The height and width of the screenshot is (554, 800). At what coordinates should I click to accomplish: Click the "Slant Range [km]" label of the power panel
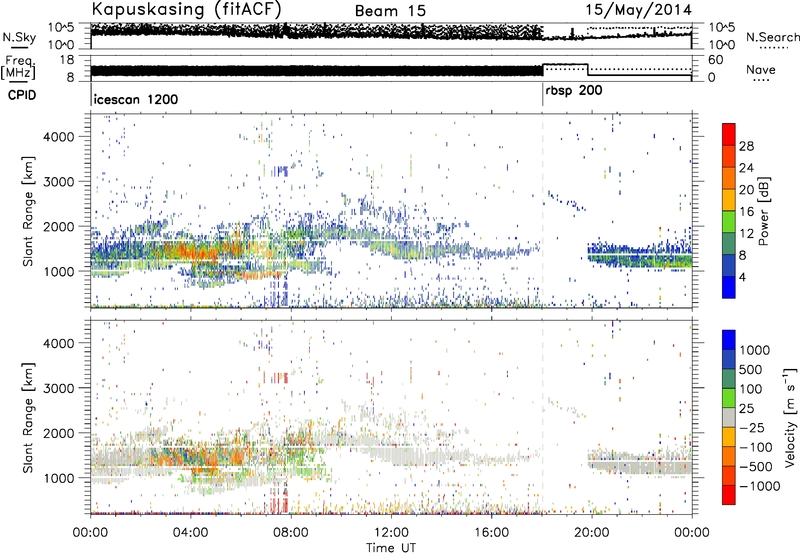pos(28,211)
